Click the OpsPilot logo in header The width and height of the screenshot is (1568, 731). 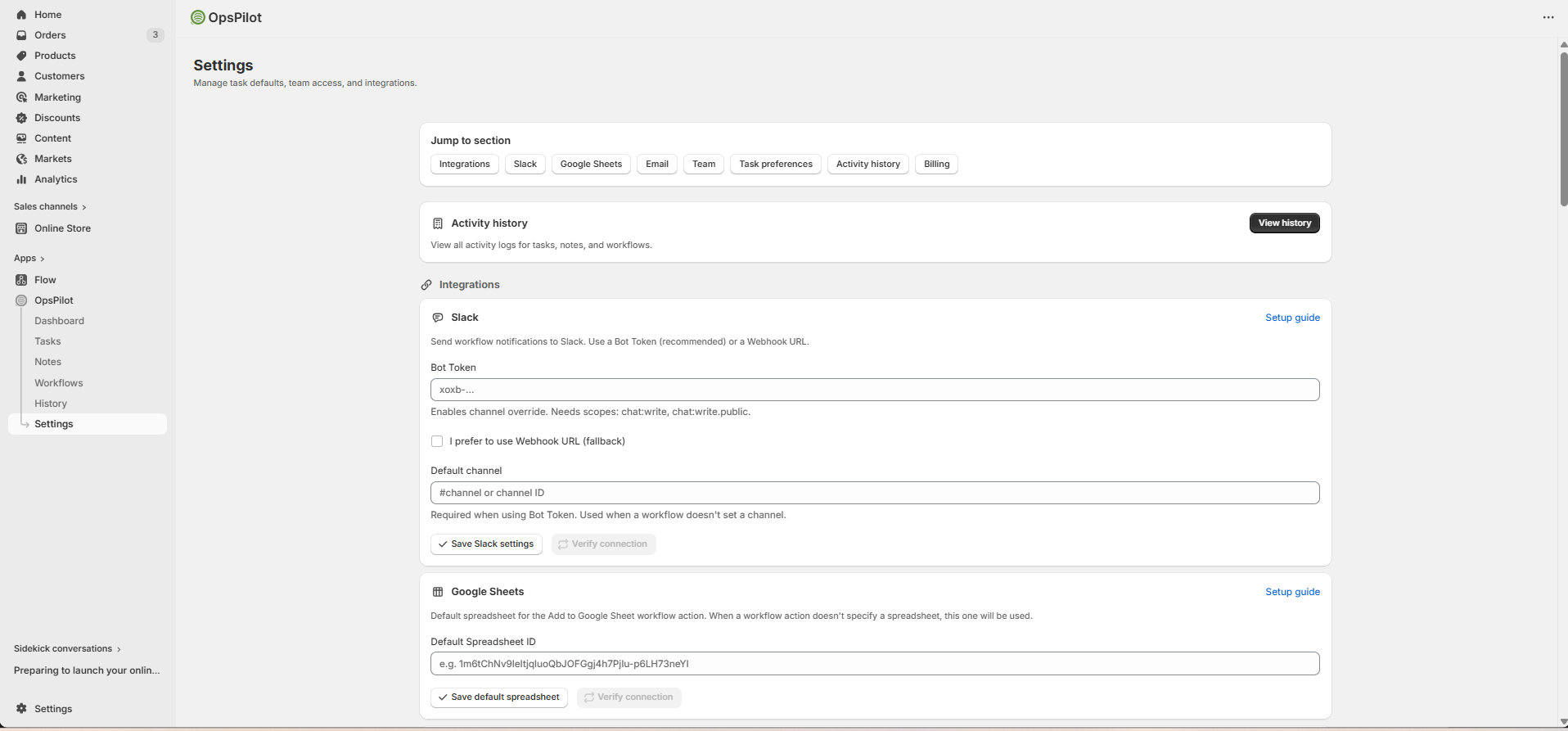[x=197, y=17]
